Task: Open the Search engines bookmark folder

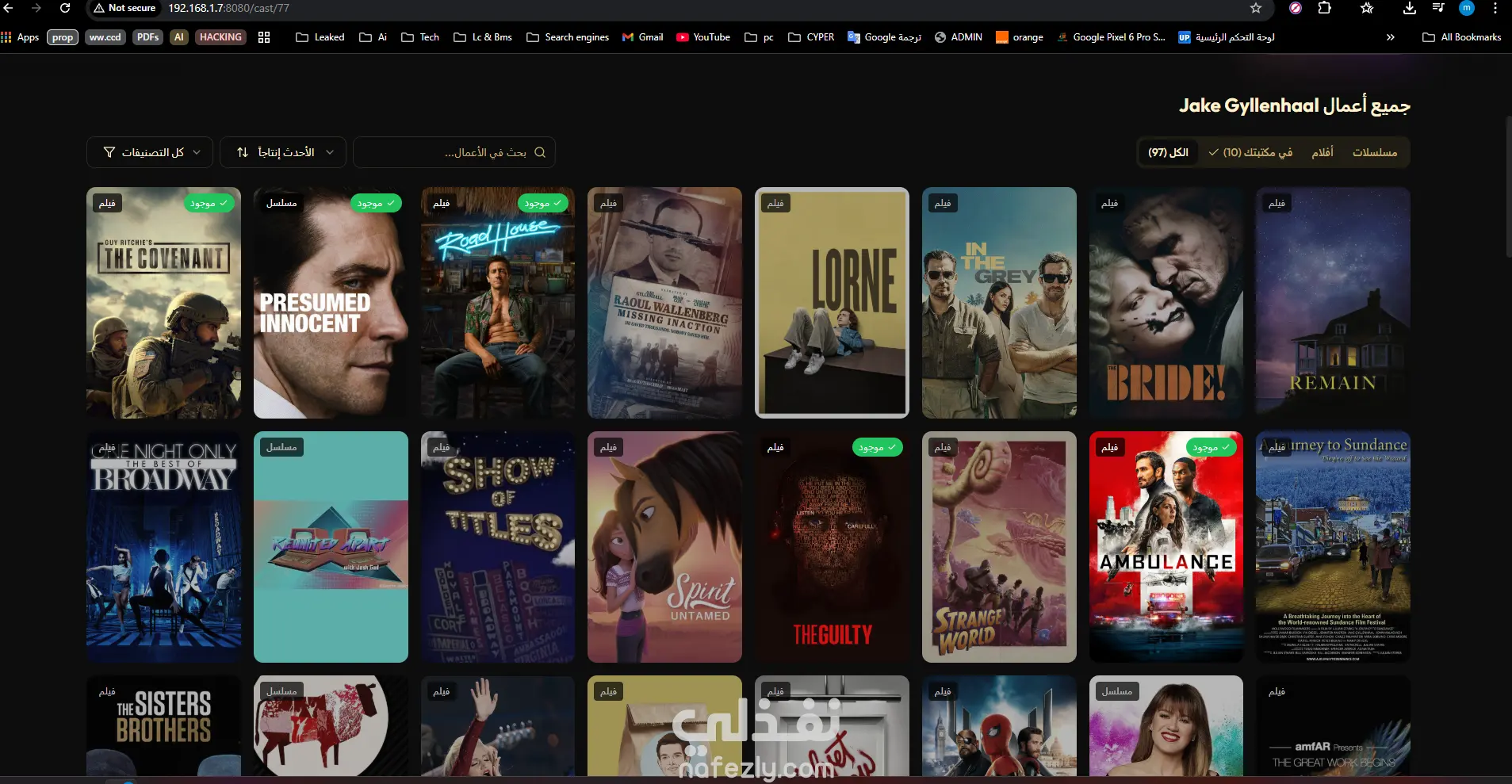Action: 568,37
